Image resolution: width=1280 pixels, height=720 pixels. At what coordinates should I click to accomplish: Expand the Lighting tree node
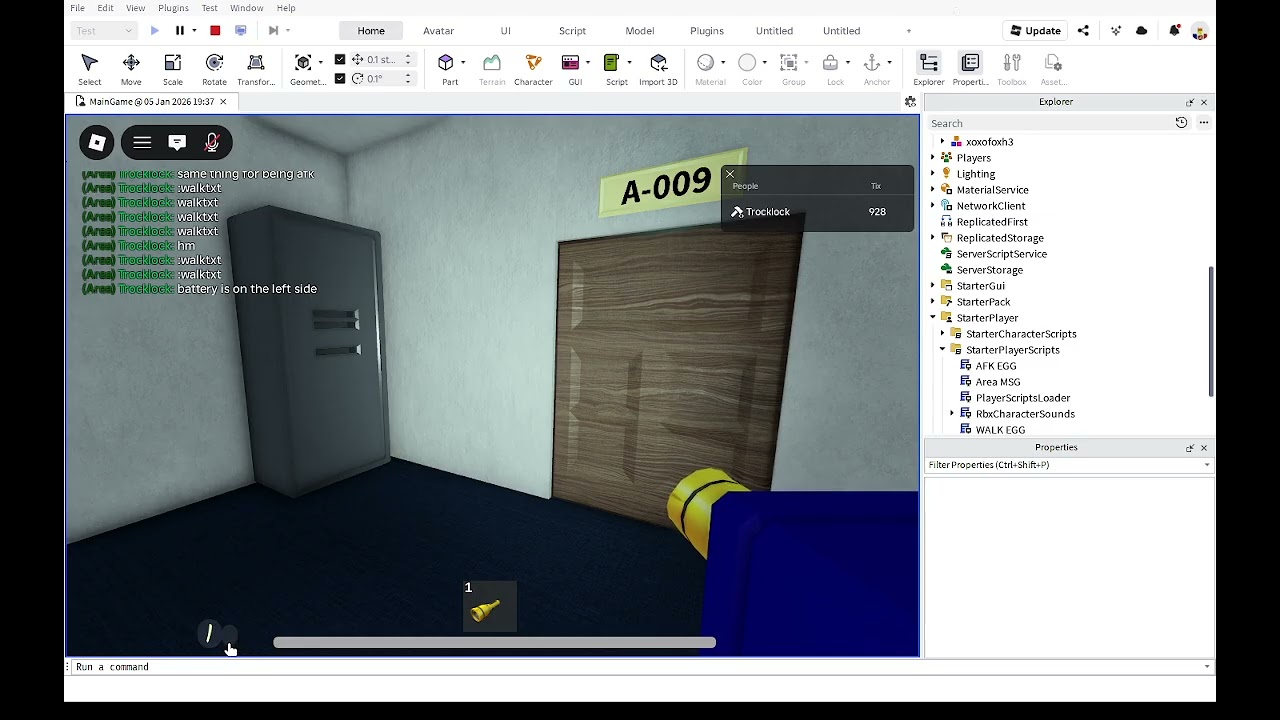[x=933, y=174]
